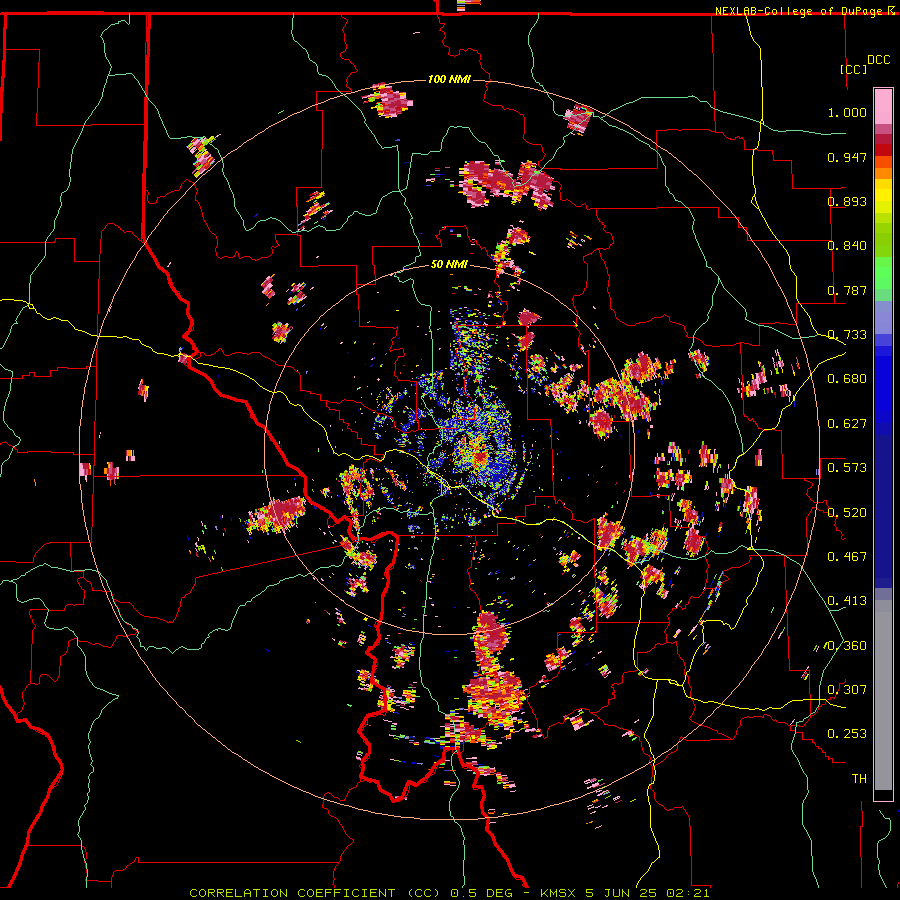This screenshot has width=900, height=900.
Task: Click the [CC] units label
Action: point(854,69)
